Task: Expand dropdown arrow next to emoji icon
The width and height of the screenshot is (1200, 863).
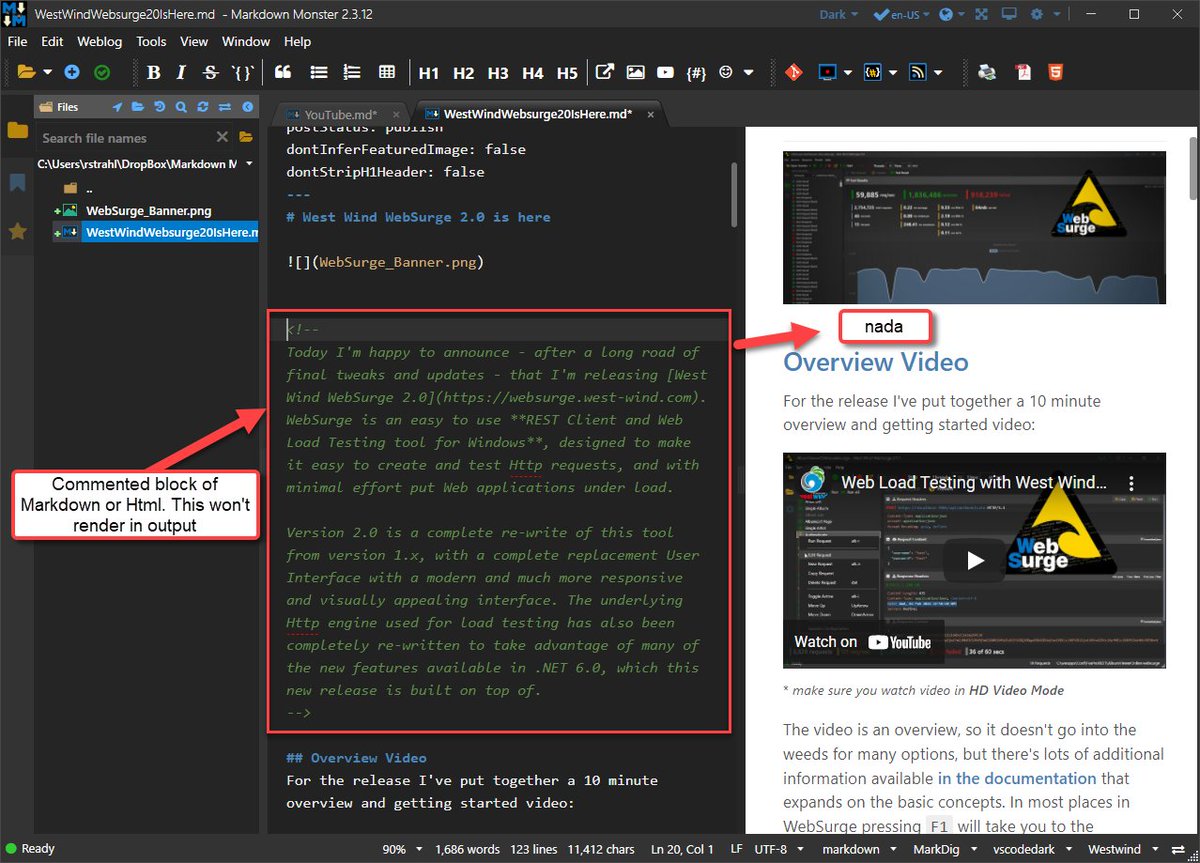Action: 748,73
